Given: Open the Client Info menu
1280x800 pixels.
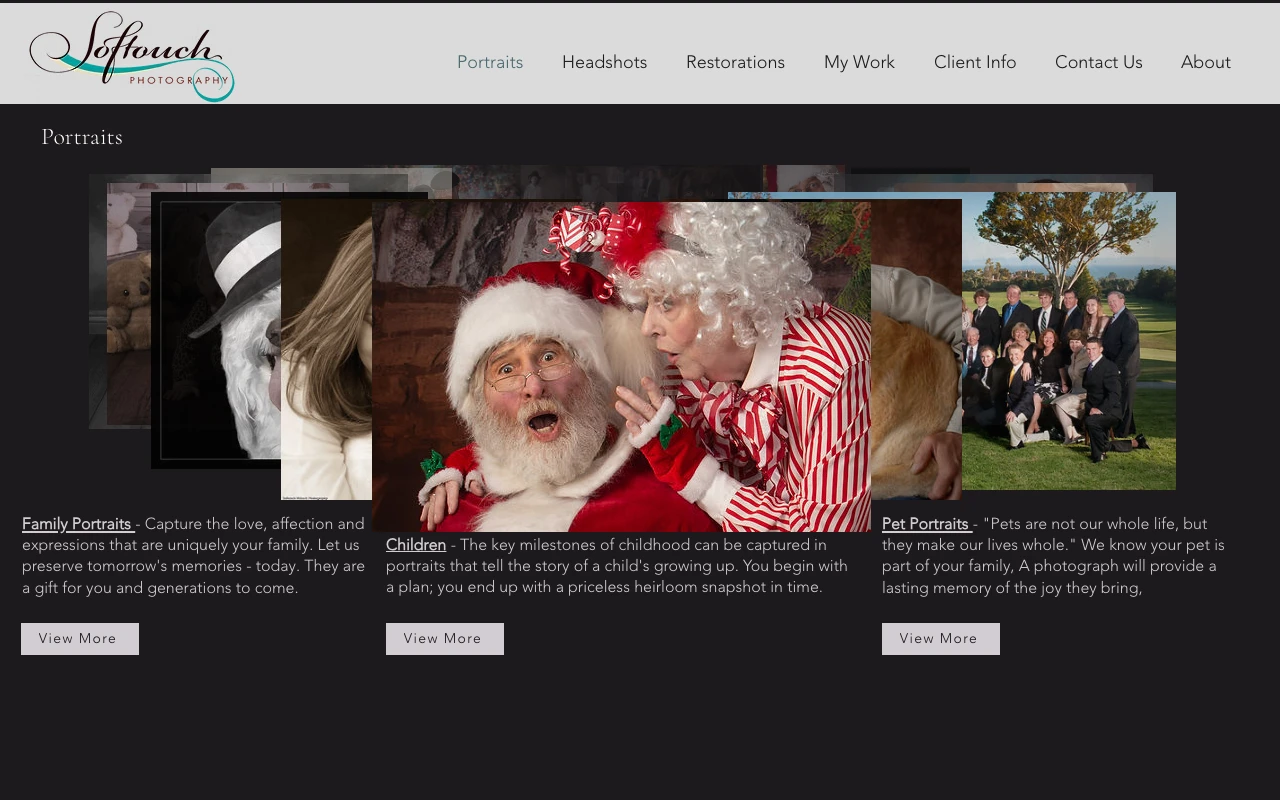Looking at the screenshot, I should click(x=975, y=62).
